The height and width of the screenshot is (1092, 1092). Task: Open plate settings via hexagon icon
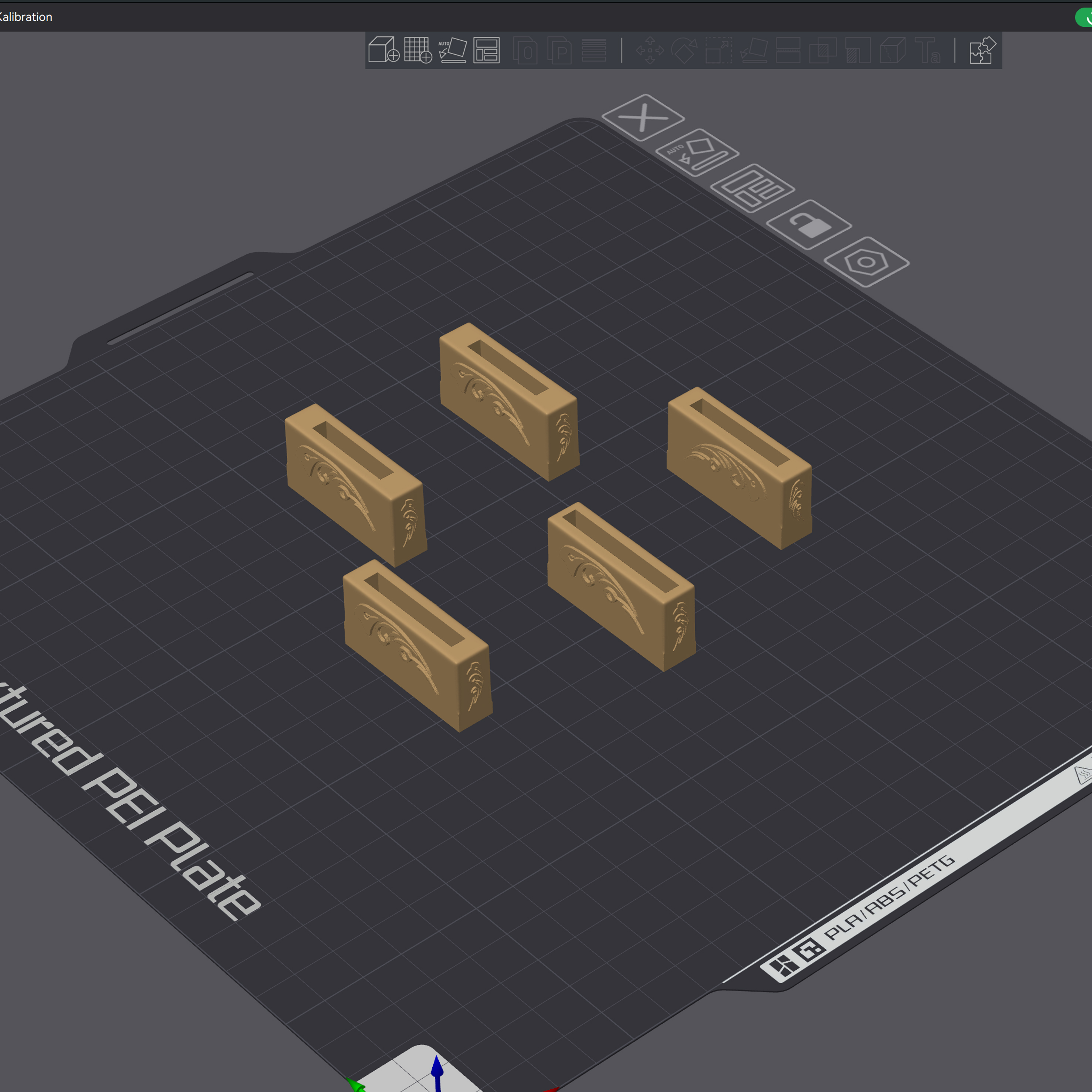point(868,261)
